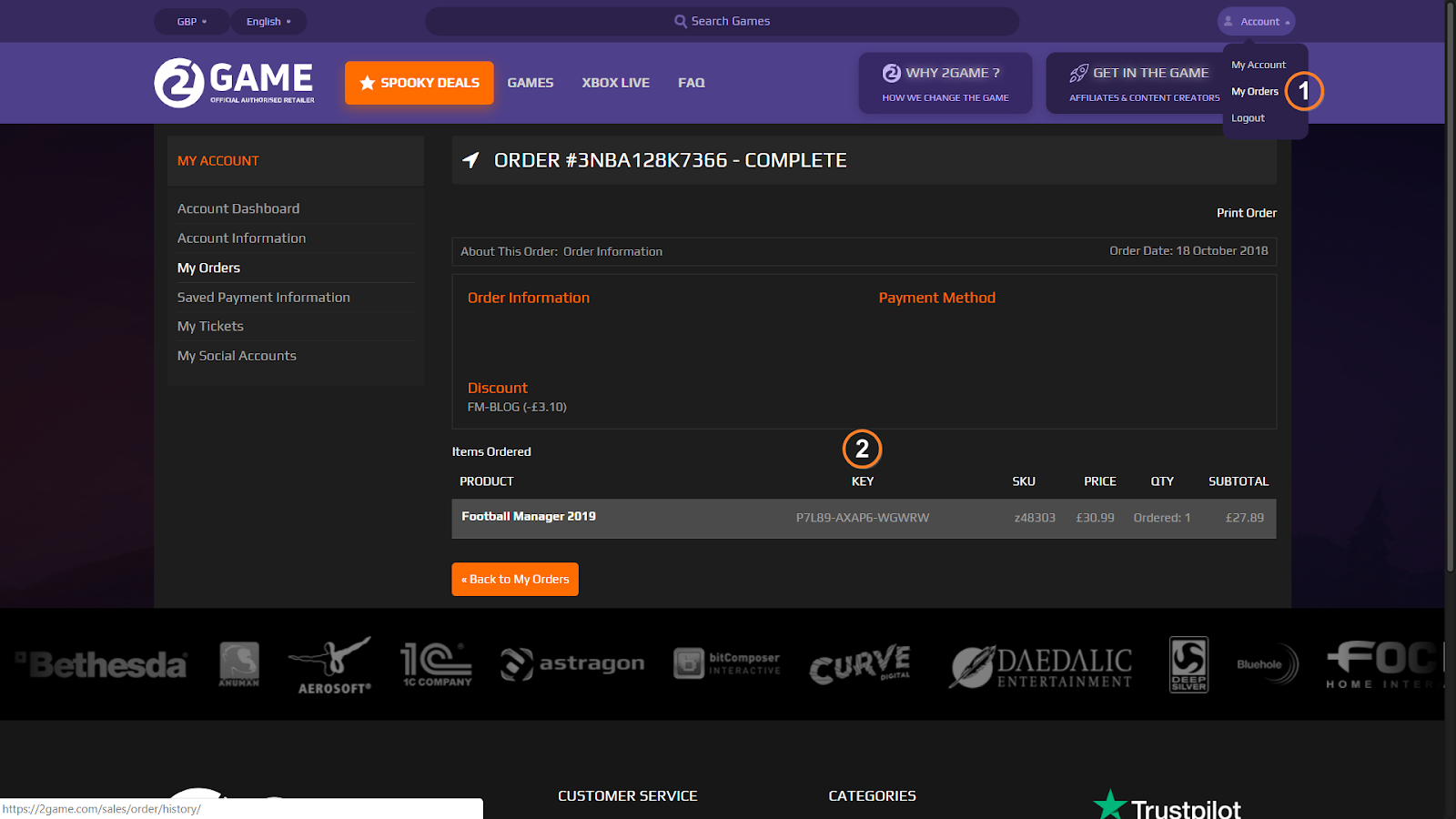Open the Games navigation menu
The width and height of the screenshot is (1456, 819).
pos(531,83)
